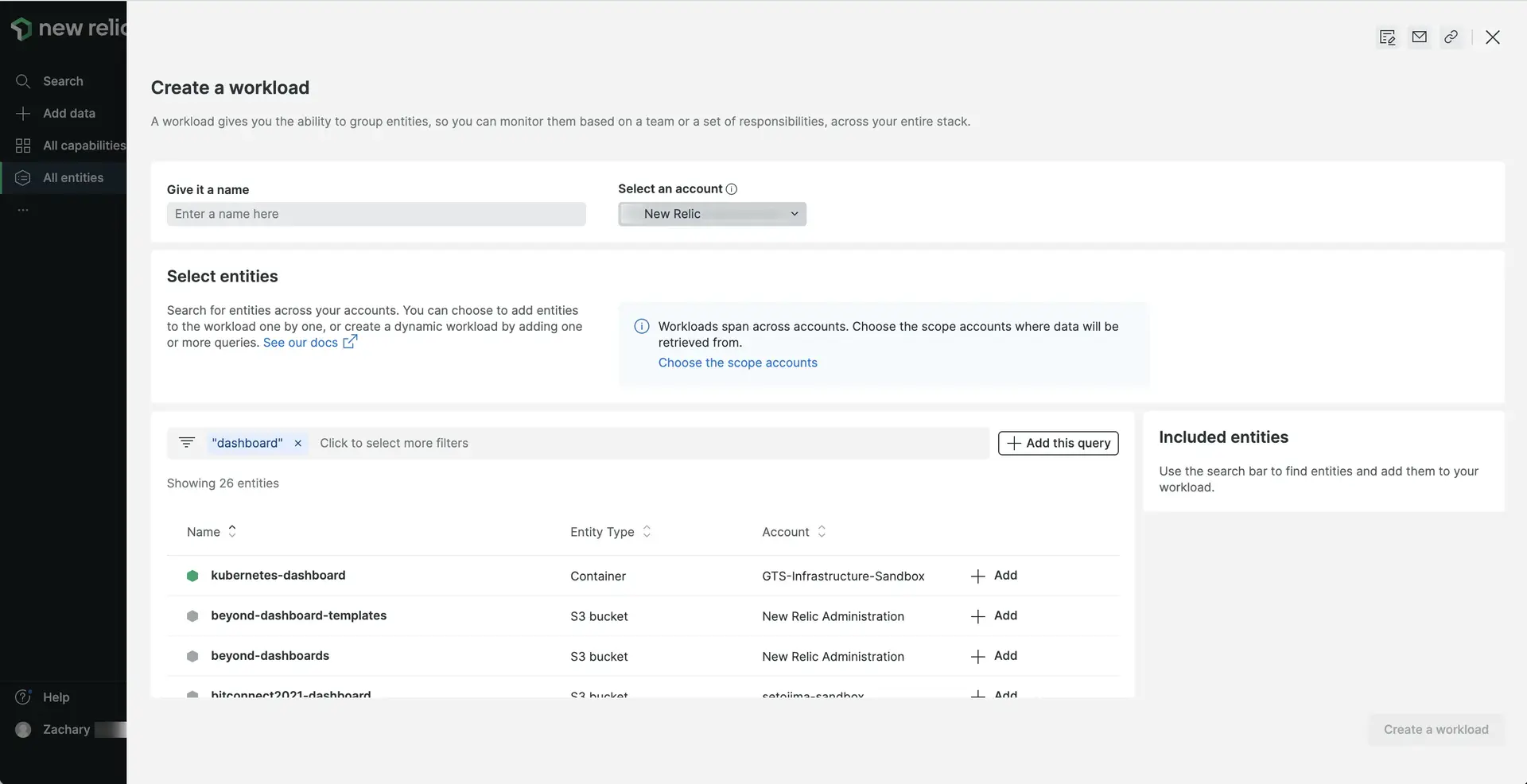Click the workload name input field
The image size is (1527, 784).
coord(376,214)
